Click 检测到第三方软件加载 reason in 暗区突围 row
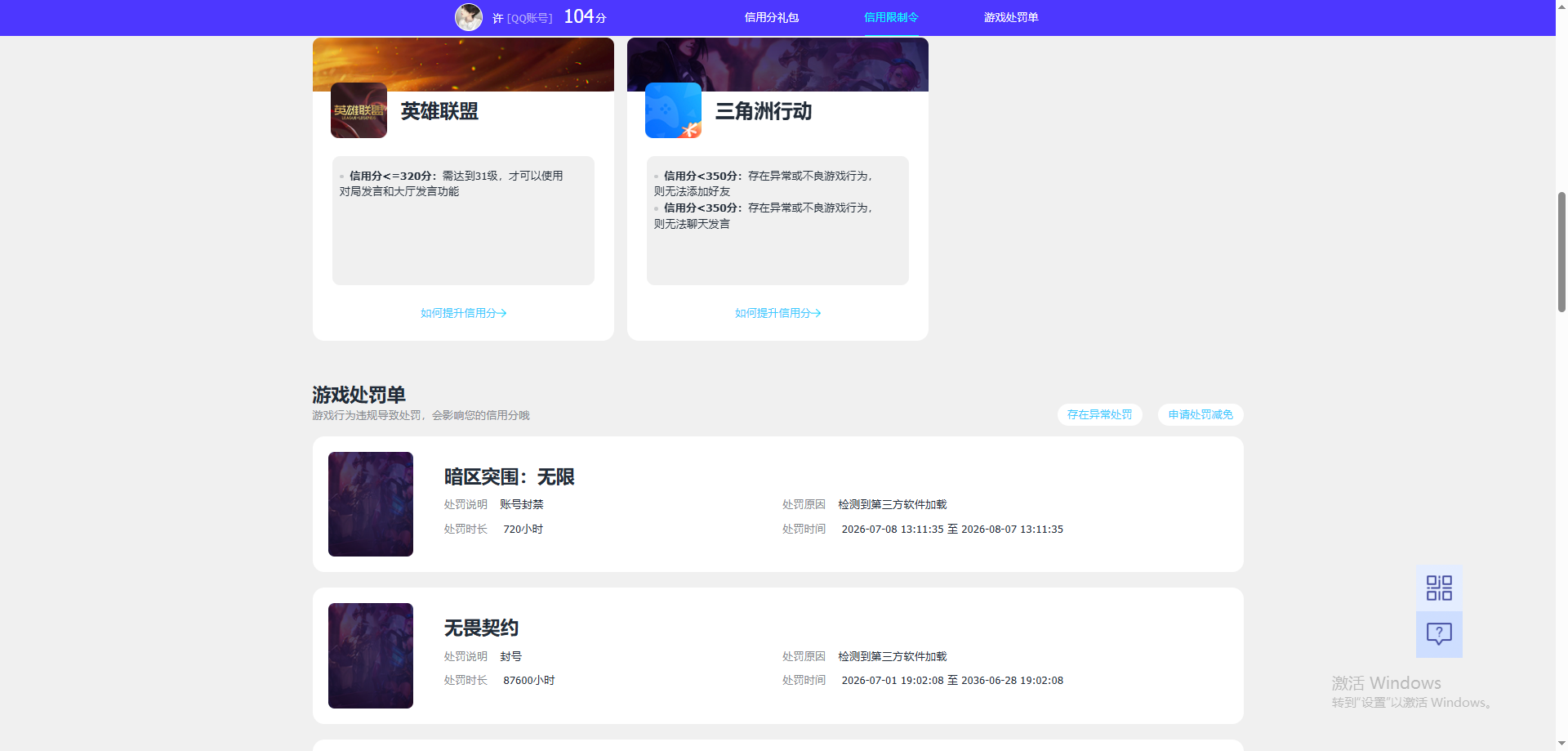The width and height of the screenshot is (1568, 751). [x=893, y=505]
